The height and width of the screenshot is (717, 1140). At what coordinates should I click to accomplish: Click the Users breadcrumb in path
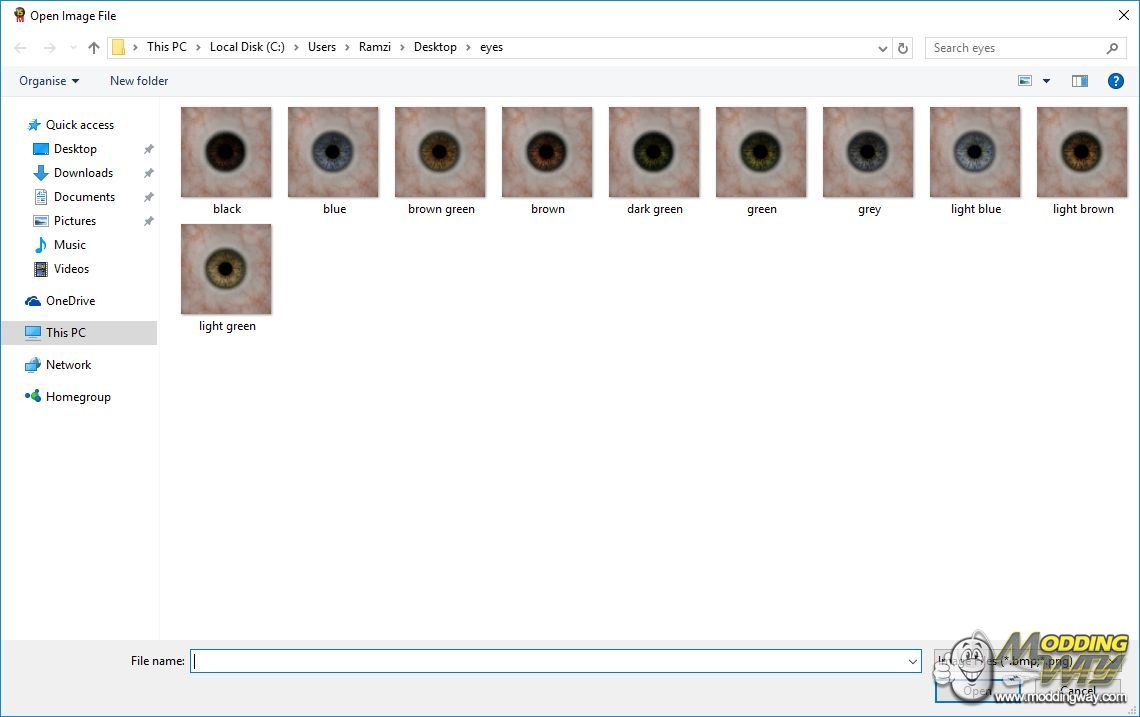pos(322,47)
